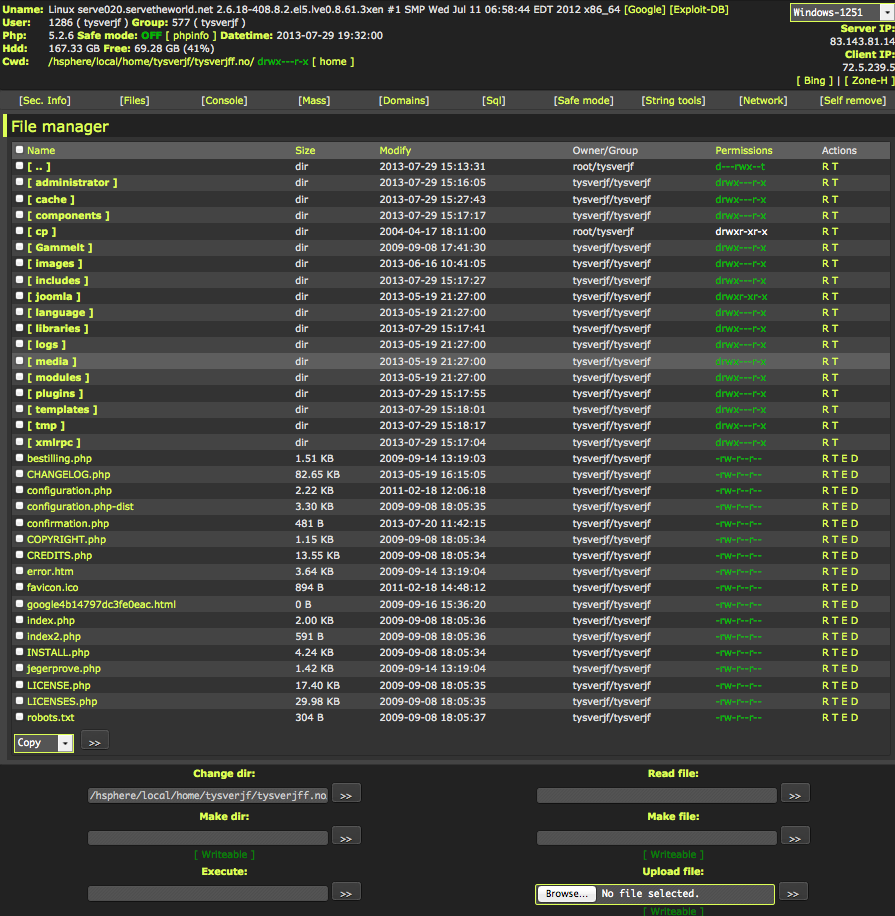895x916 pixels.
Task: Sort the file listing by the Modify column
Action: pyautogui.click(x=395, y=150)
